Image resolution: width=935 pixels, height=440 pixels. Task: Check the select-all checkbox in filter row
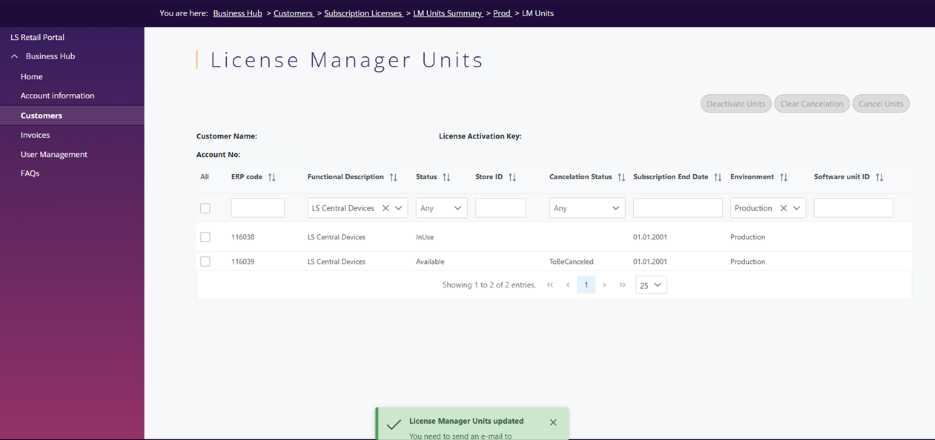tap(205, 208)
